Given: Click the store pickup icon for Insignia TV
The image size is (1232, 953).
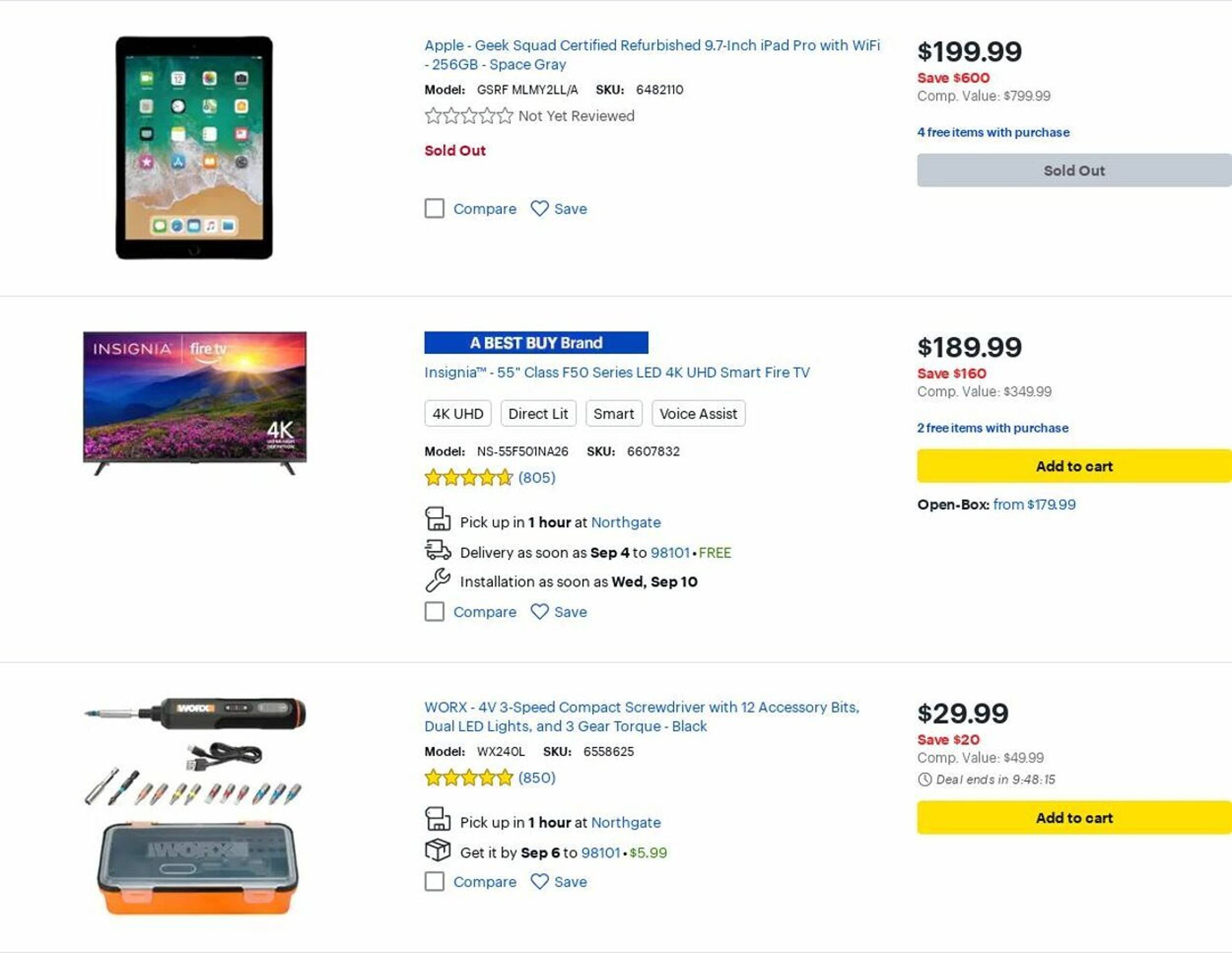Looking at the screenshot, I should coord(437,519).
